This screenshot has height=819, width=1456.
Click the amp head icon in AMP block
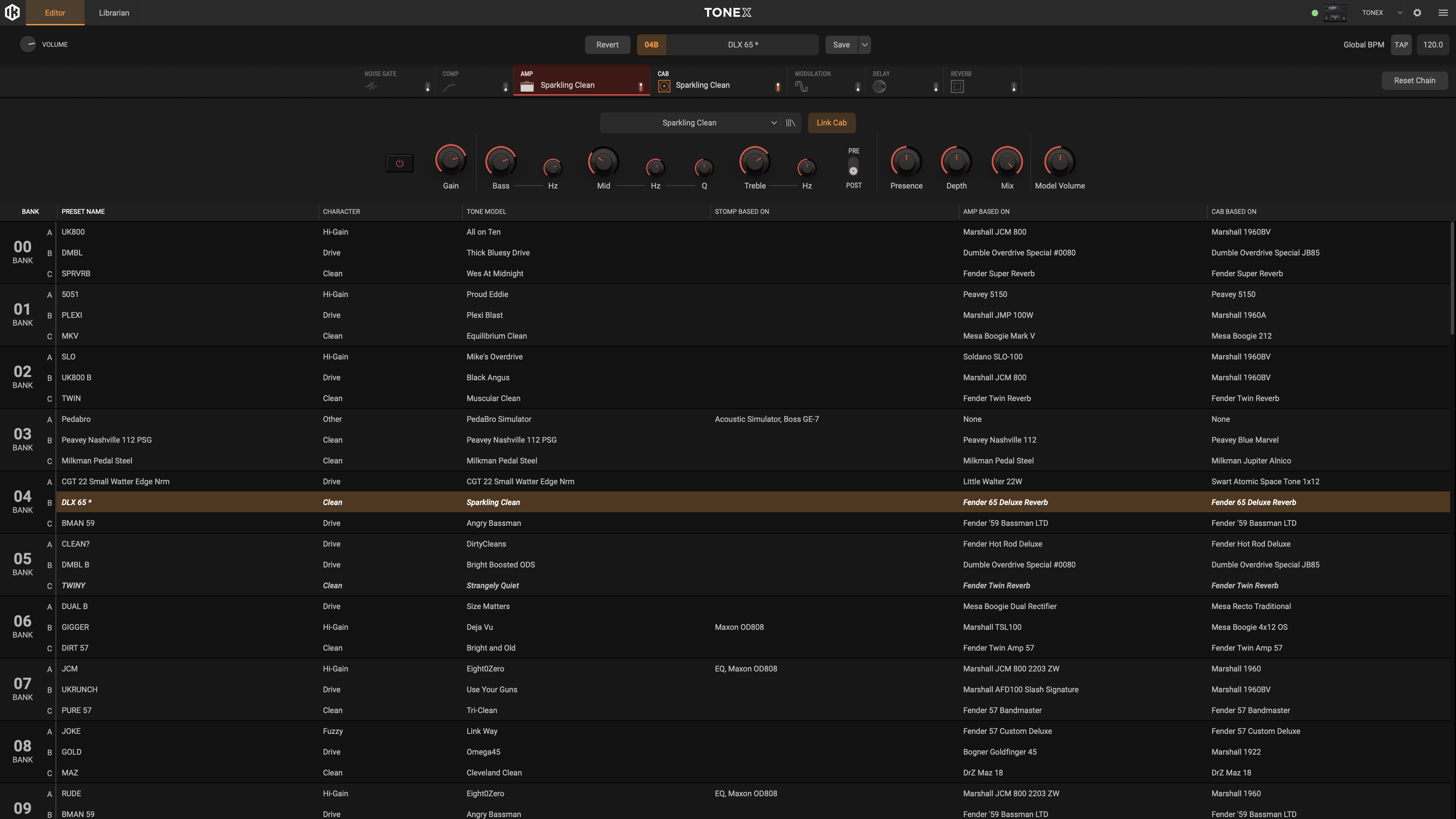(527, 86)
